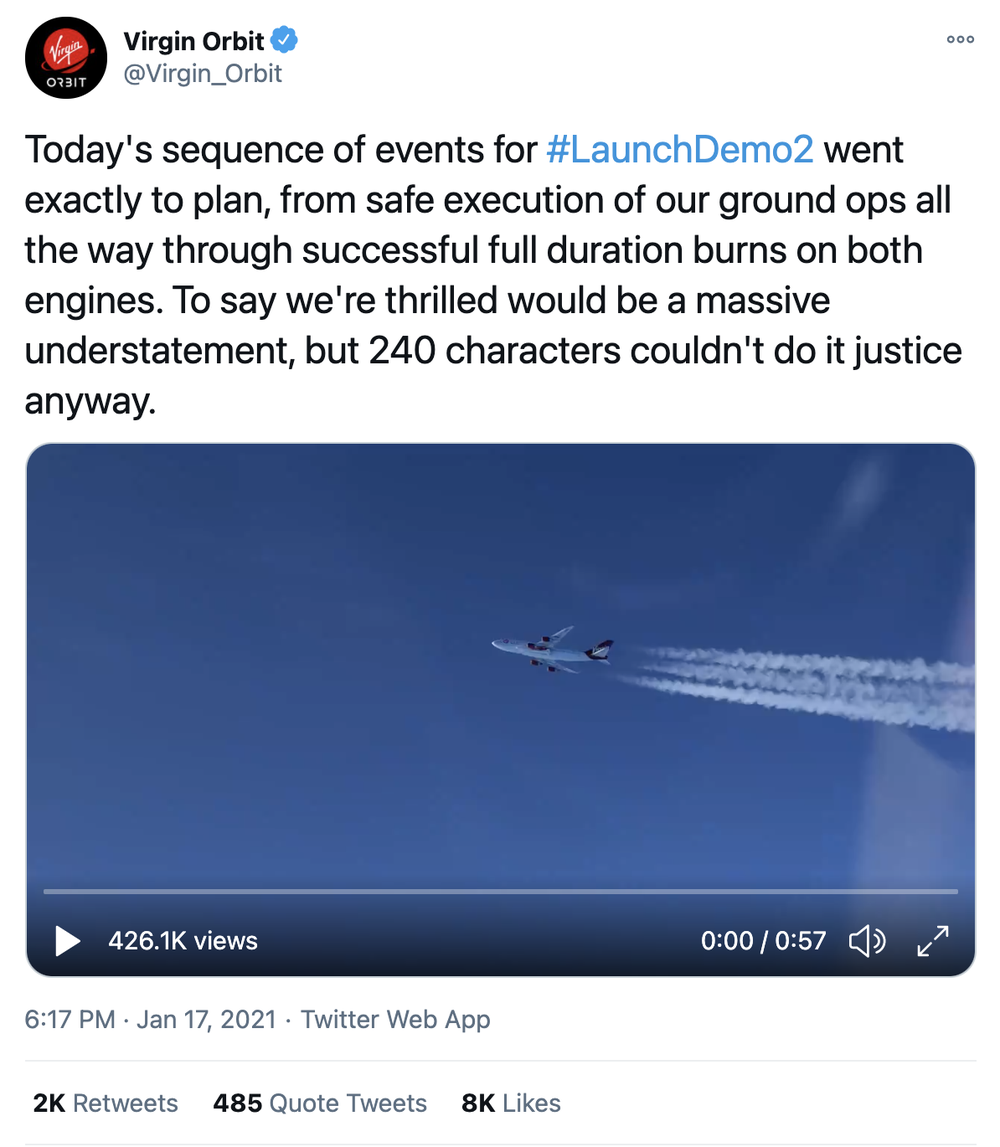Screen dimensions: 1000x1147
Task: Open the #LaunchDemo2 hashtag
Action: 680,150
